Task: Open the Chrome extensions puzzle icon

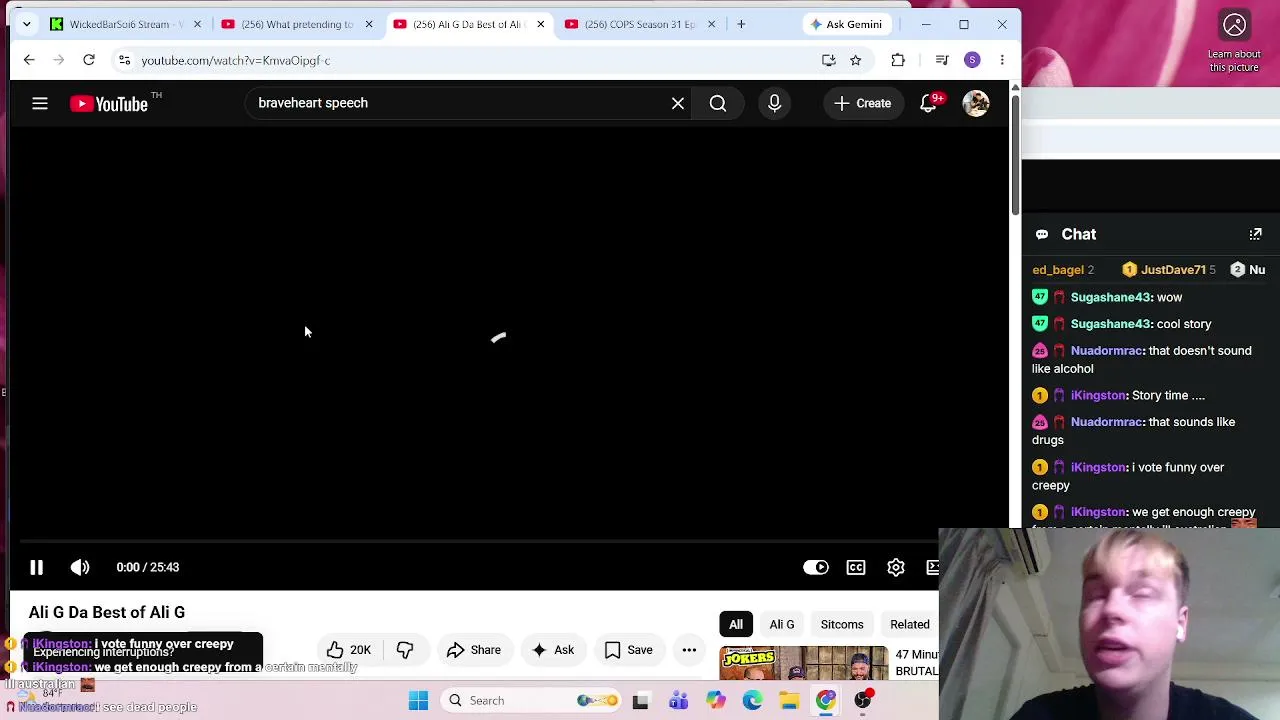Action: pos(898,60)
